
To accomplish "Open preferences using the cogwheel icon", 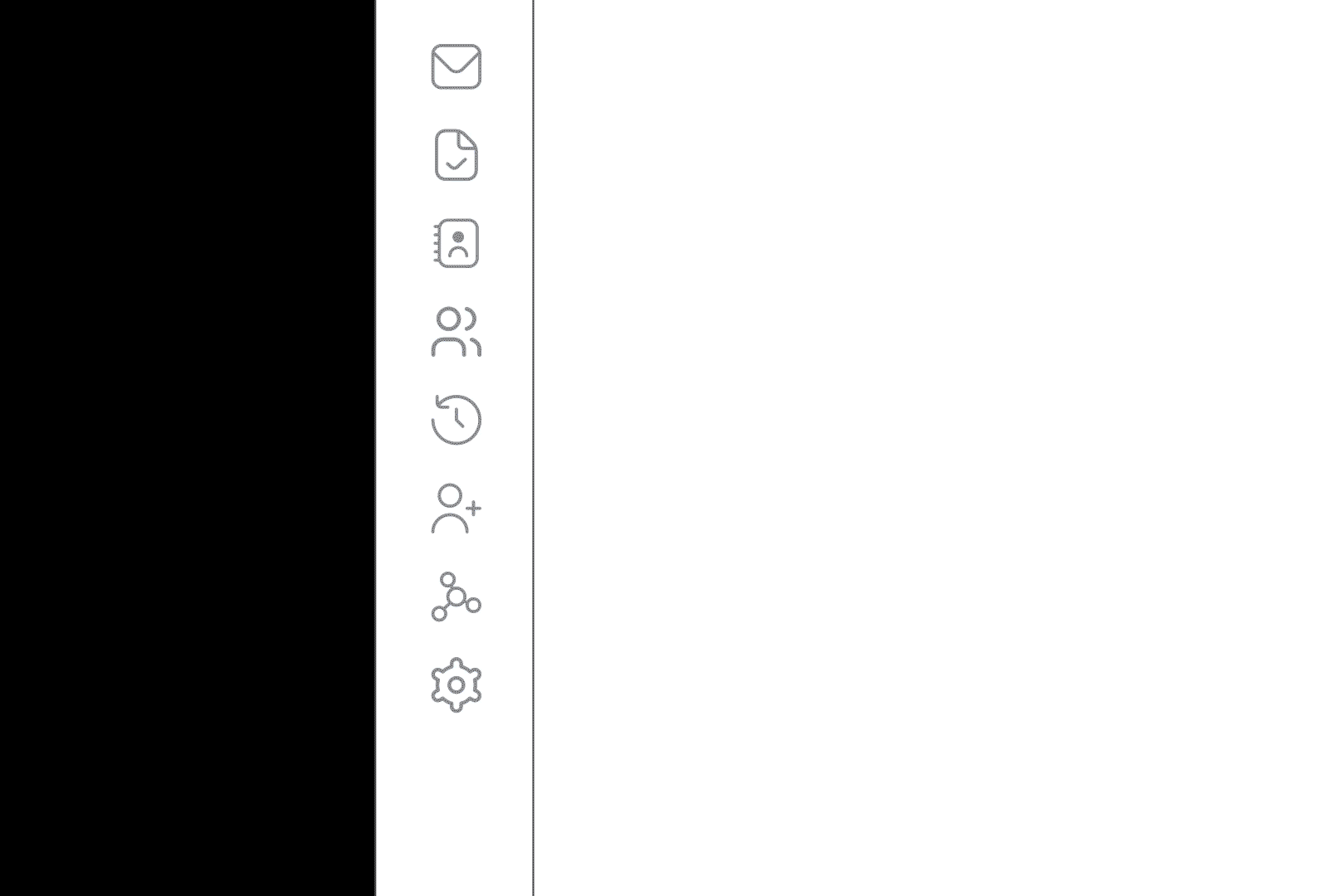I will coord(456,685).
